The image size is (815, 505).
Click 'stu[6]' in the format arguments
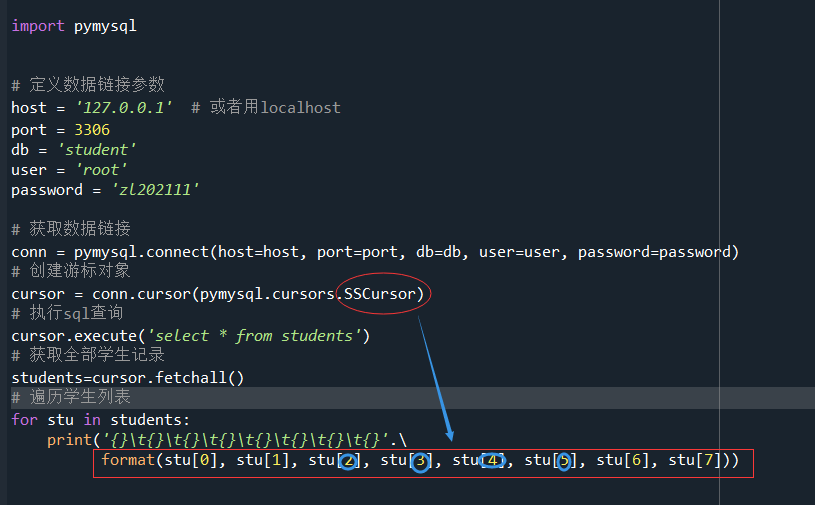point(623,460)
